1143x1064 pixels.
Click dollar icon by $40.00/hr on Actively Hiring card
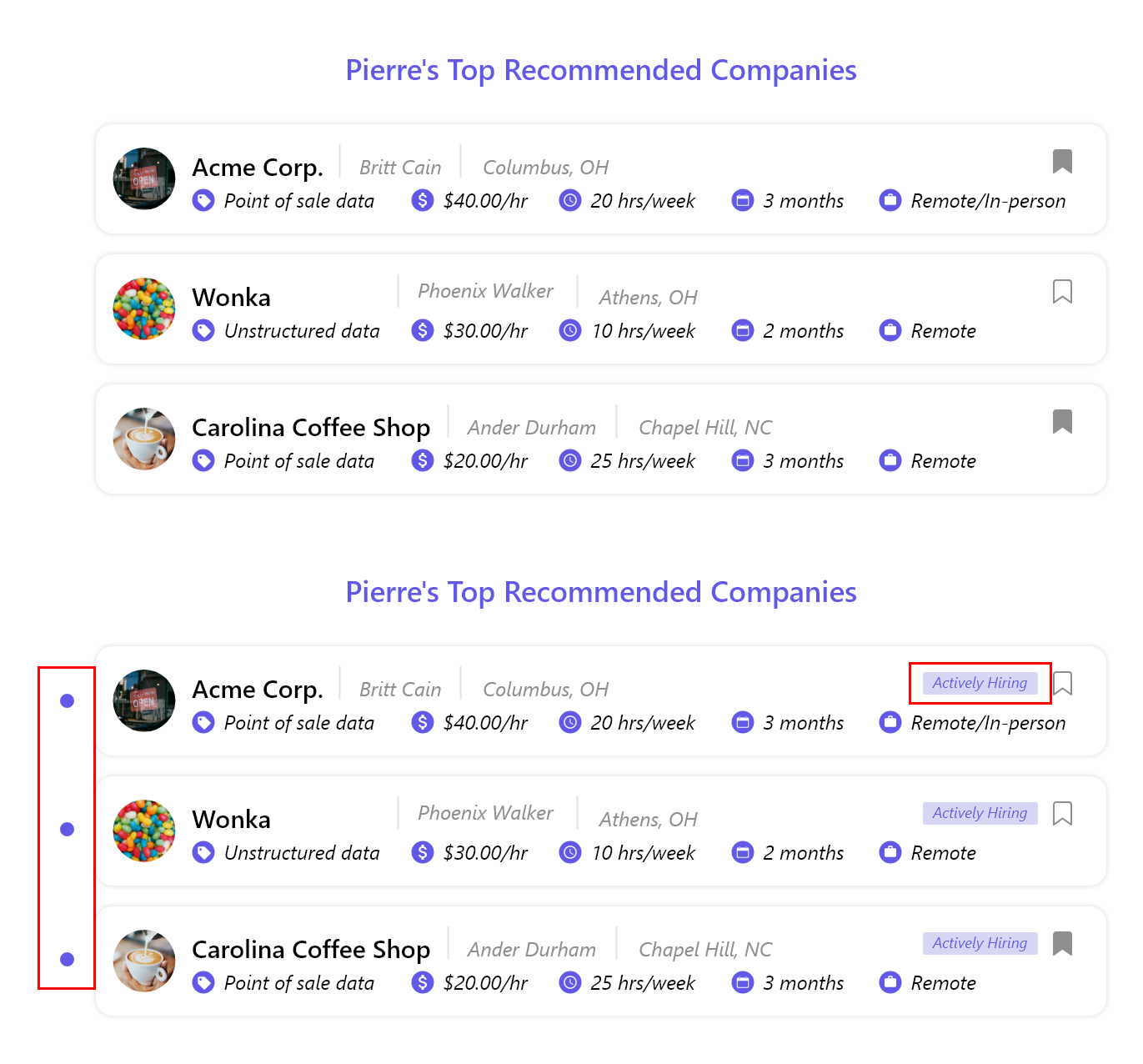pyautogui.click(x=423, y=722)
